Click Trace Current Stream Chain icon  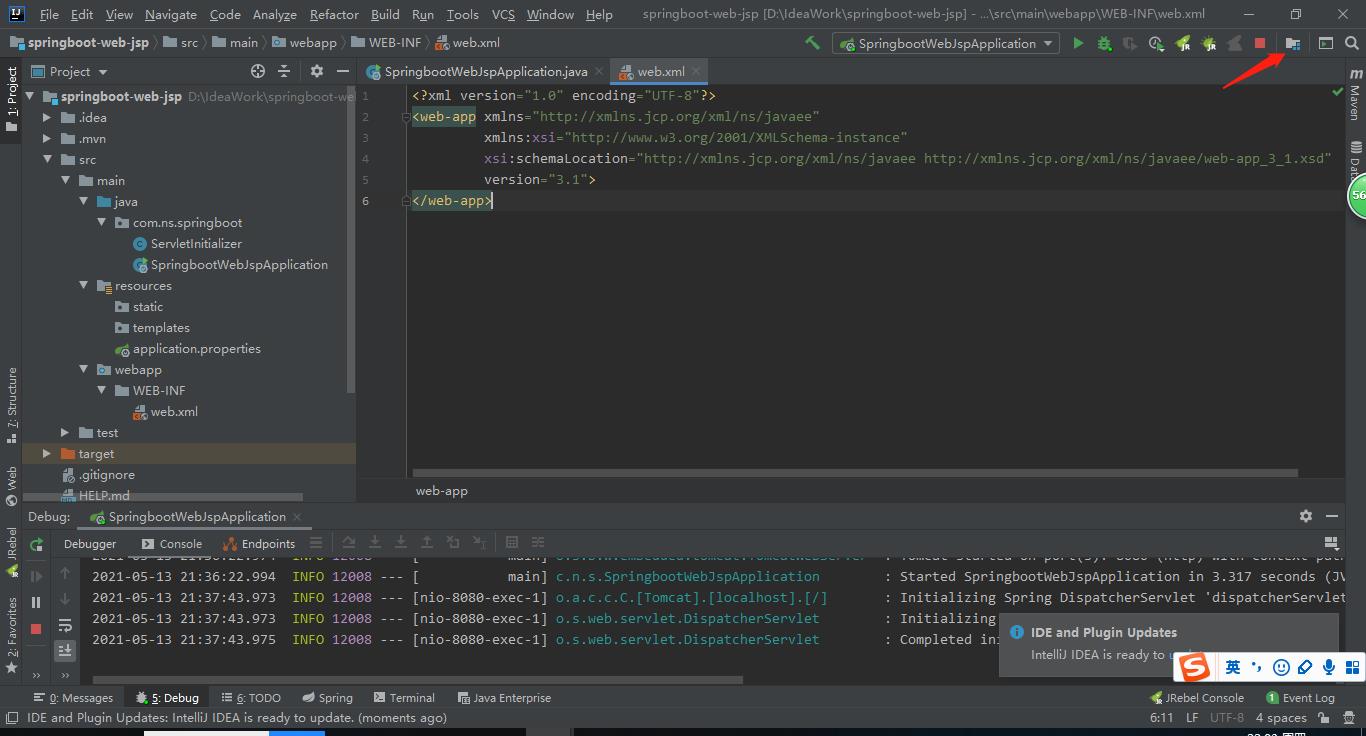(538, 542)
